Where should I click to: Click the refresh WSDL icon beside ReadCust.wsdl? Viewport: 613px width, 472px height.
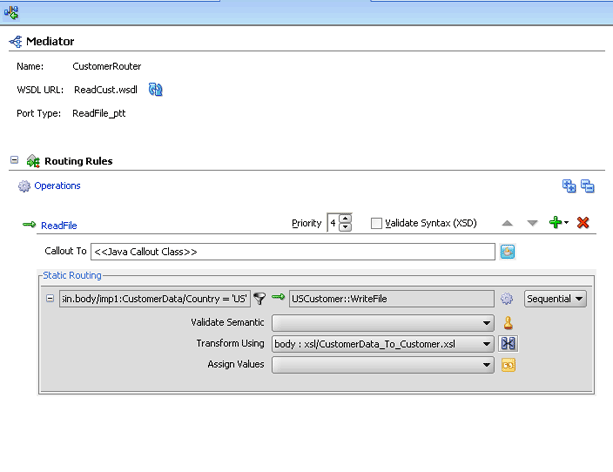click(156, 90)
